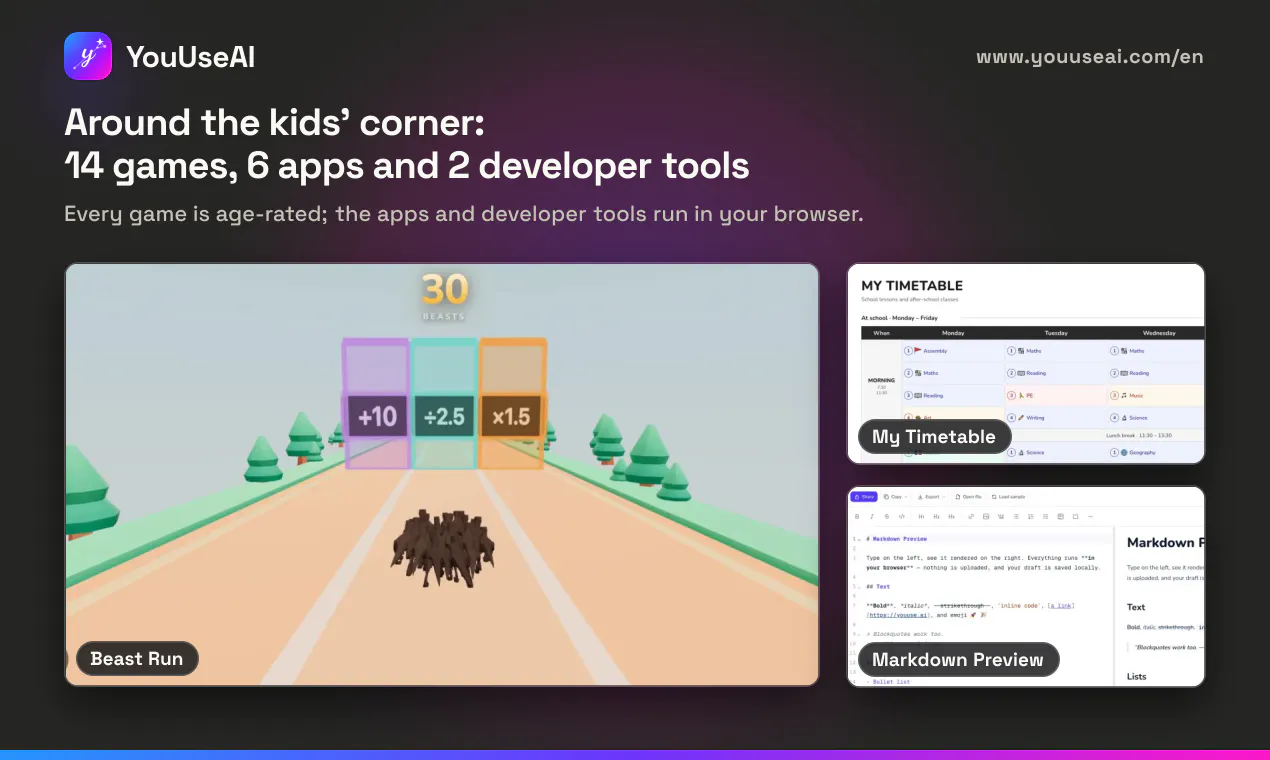Image resolution: width=1270 pixels, height=760 pixels.
Task: Click the herd of beasts on the track
Action: (x=444, y=548)
